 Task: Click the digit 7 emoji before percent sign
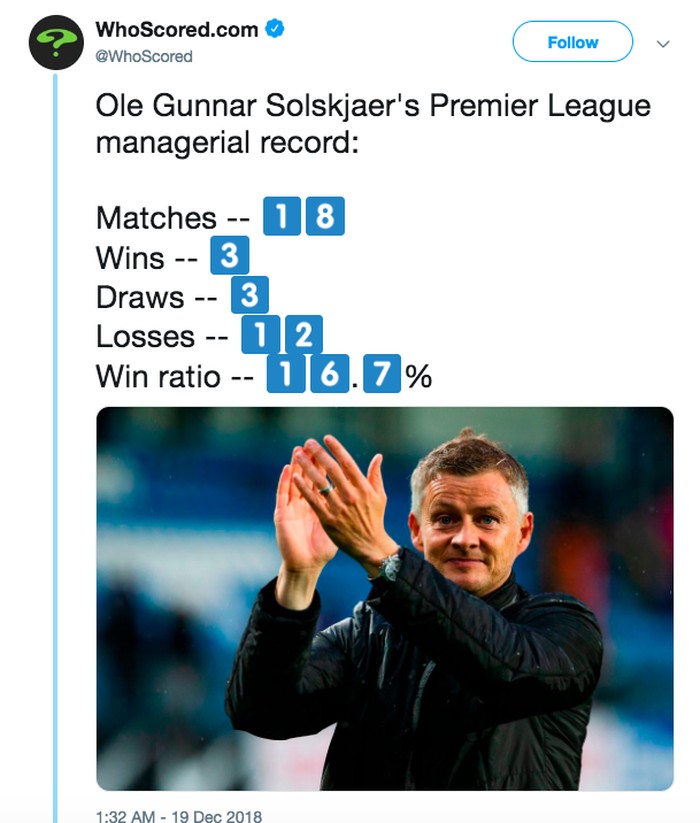point(382,377)
